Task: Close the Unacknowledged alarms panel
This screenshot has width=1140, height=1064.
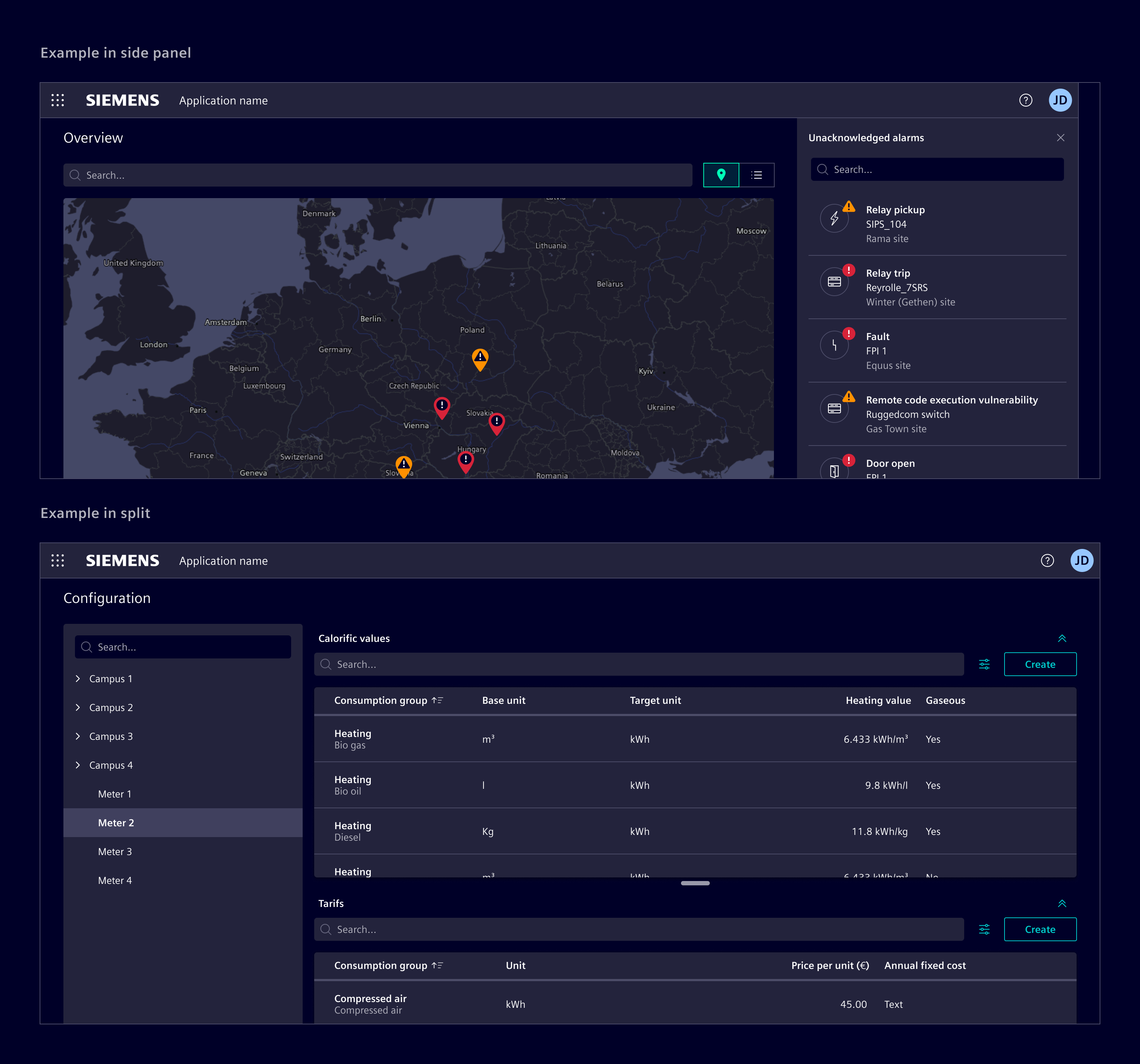Action: click(1060, 138)
